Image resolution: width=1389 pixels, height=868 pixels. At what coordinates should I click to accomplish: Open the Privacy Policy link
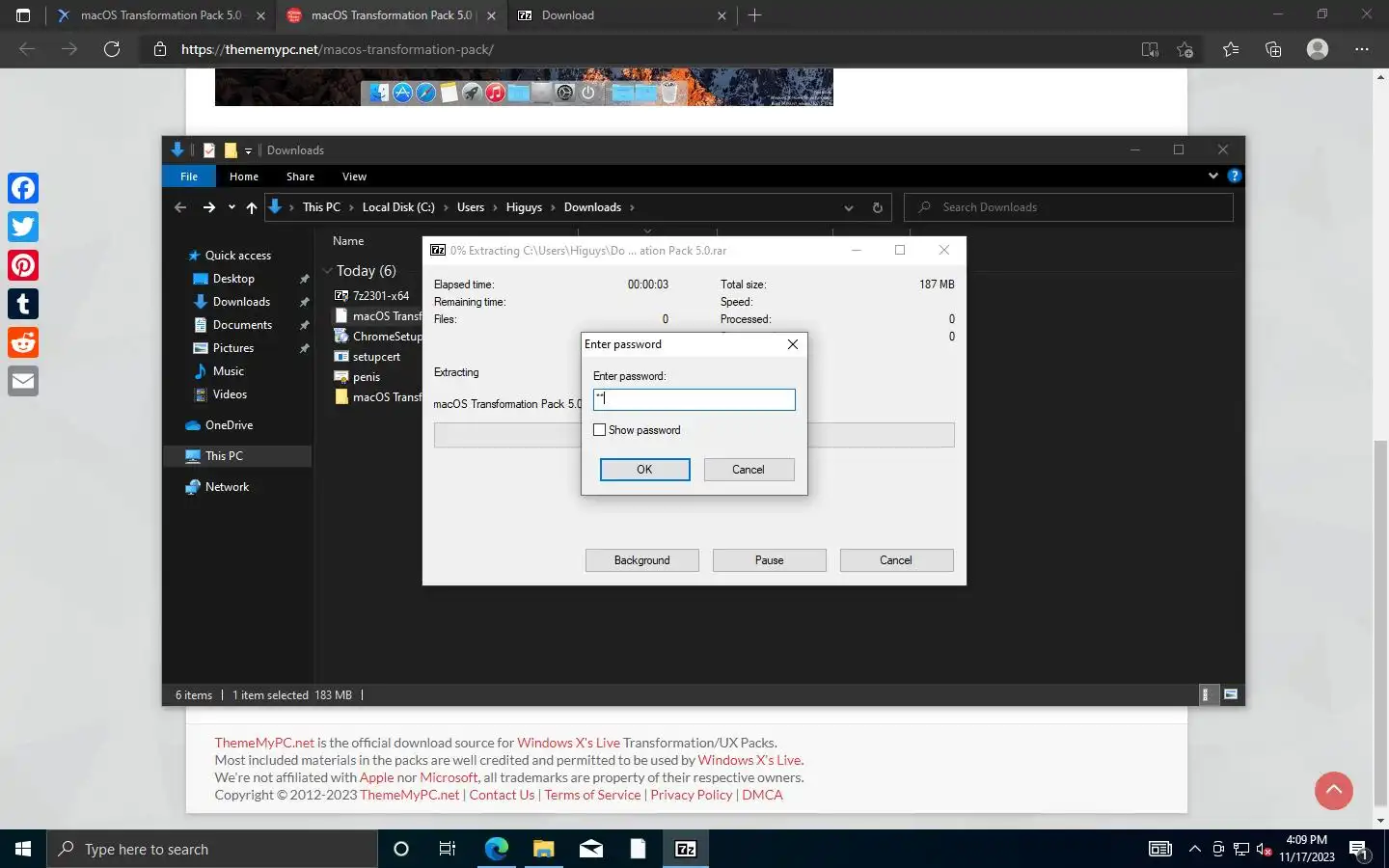coord(692,795)
